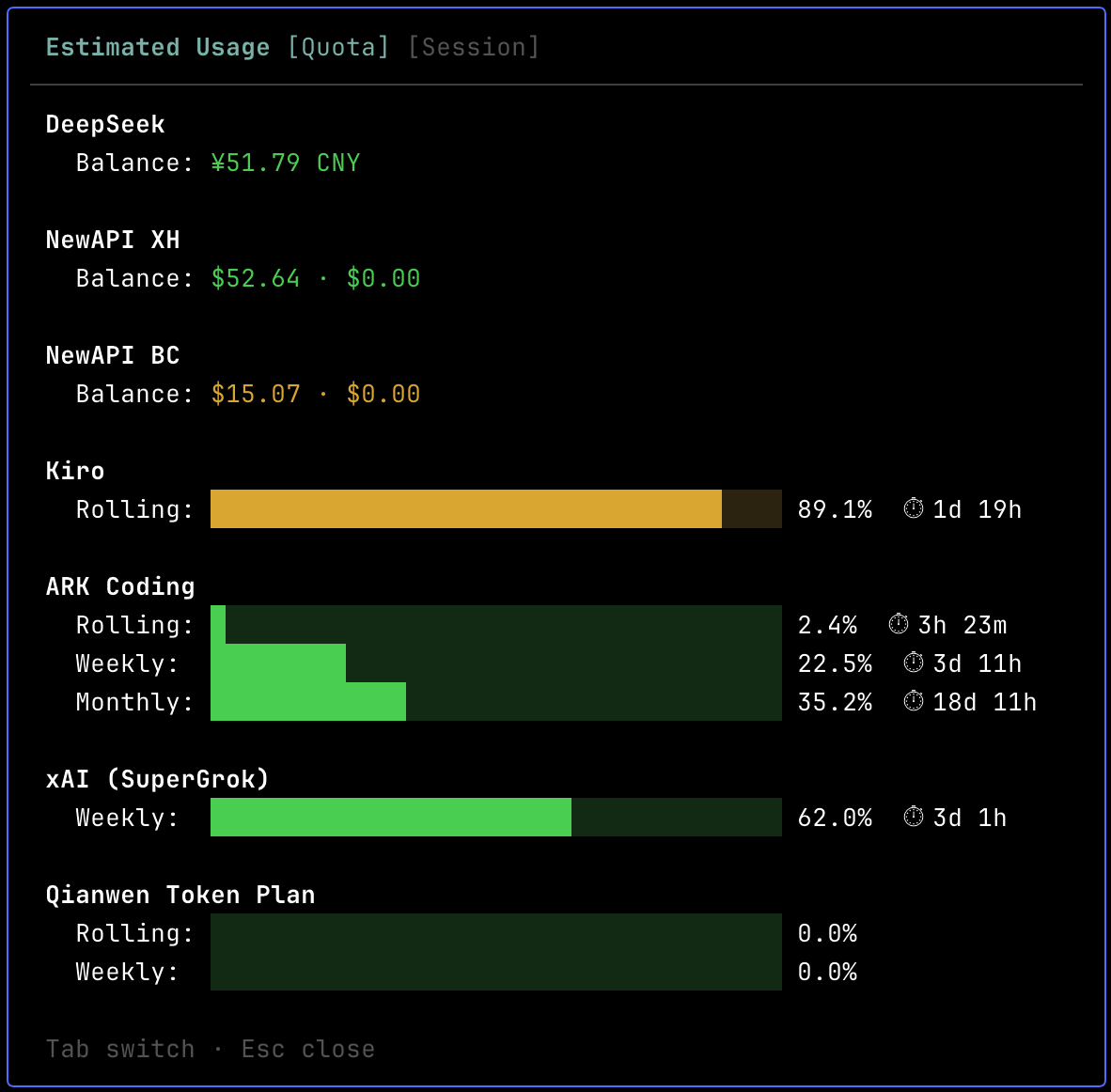Click the Qianwen Weekly 0.0% value

pyautogui.click(x=827, y=972)
